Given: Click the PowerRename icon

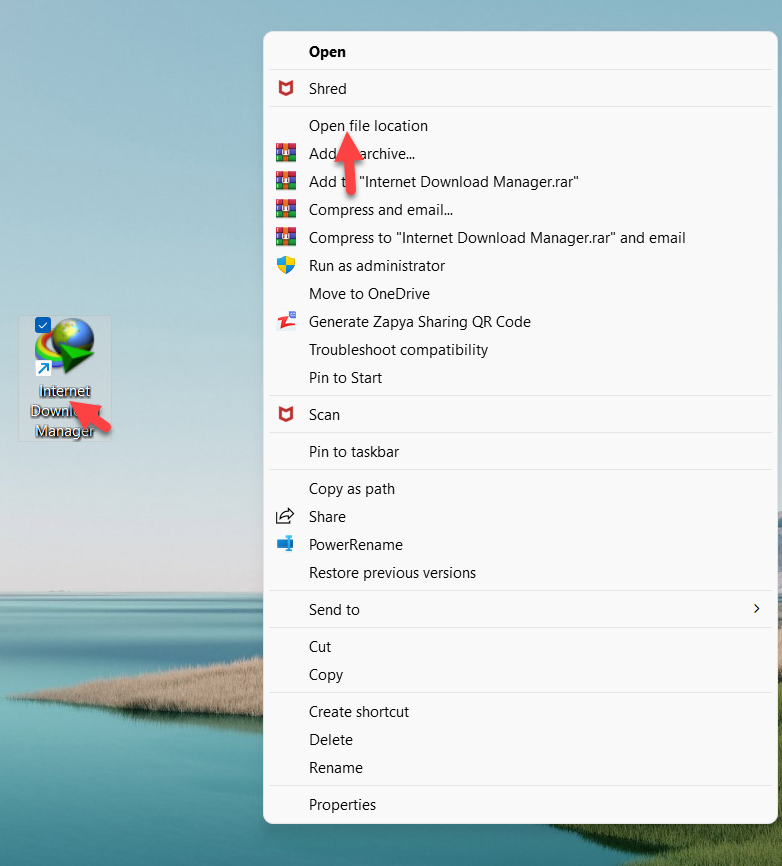Looking at the screenshot, I should [x=286, y=545].
